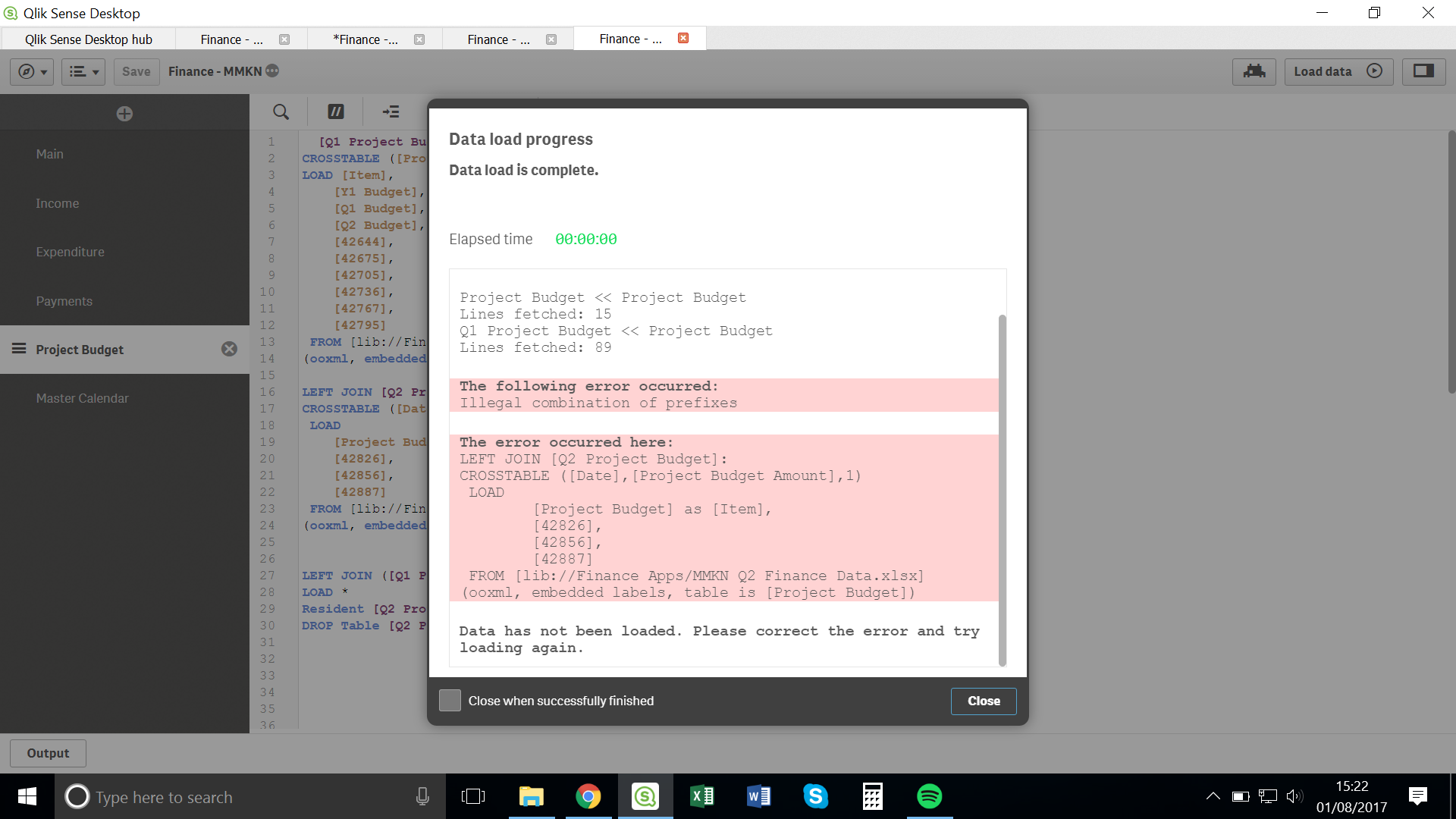Open the Output panel
The width and height of the screenshot is (1456, 819).
tap(48, 753)
